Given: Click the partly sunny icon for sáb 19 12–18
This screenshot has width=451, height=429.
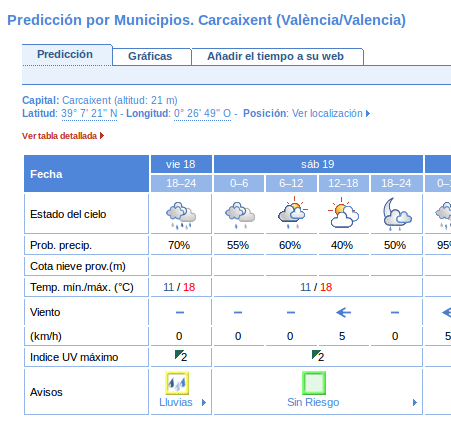Looking at the screenshot, I should 343,212.
